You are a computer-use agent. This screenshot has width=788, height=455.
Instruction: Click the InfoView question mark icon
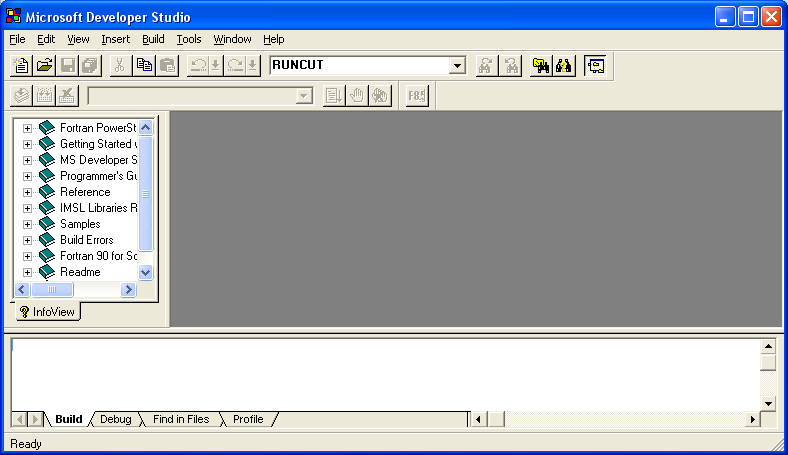tap(24, 312)
